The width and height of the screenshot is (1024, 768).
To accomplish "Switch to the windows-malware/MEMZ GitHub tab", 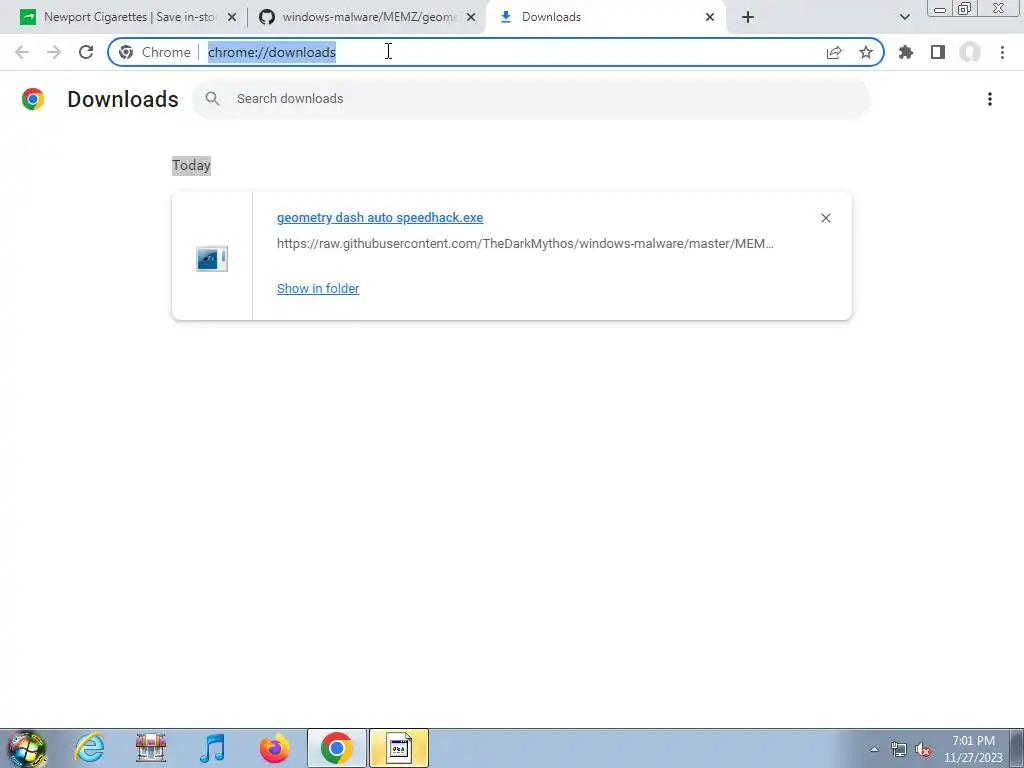I will [x=367, y=17].
